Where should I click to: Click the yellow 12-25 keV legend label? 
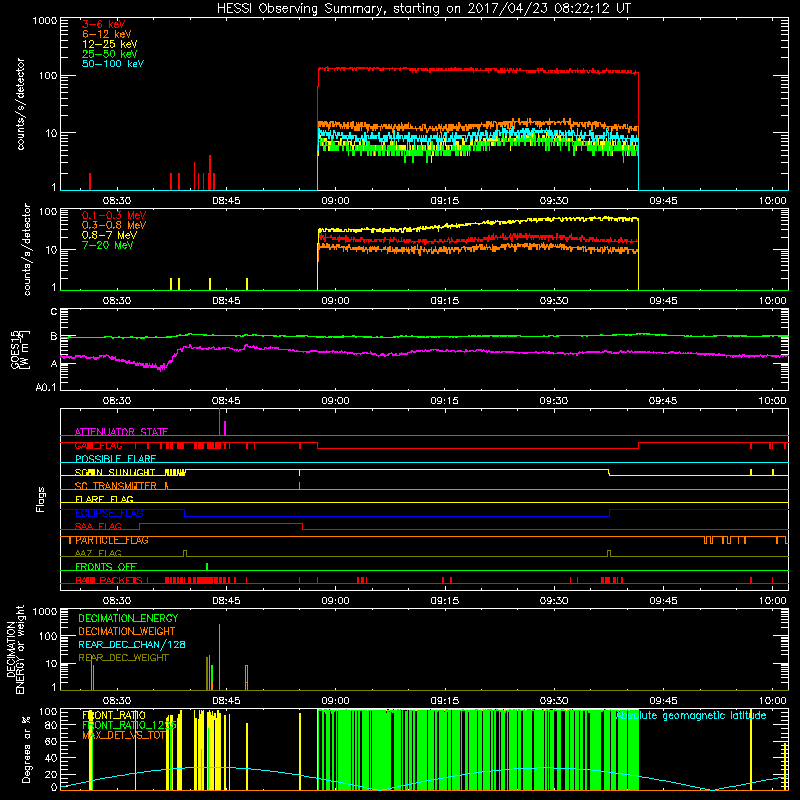(109, 44)
